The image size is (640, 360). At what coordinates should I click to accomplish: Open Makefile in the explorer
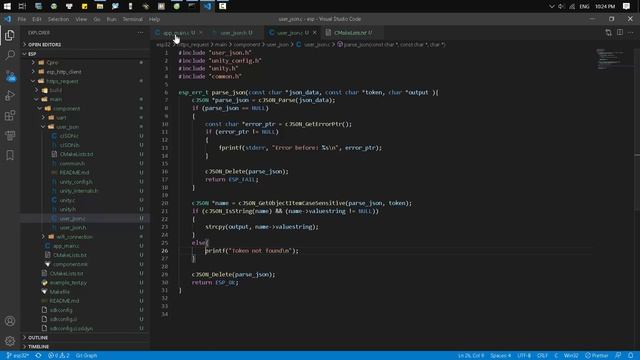(x=60, y=291)
